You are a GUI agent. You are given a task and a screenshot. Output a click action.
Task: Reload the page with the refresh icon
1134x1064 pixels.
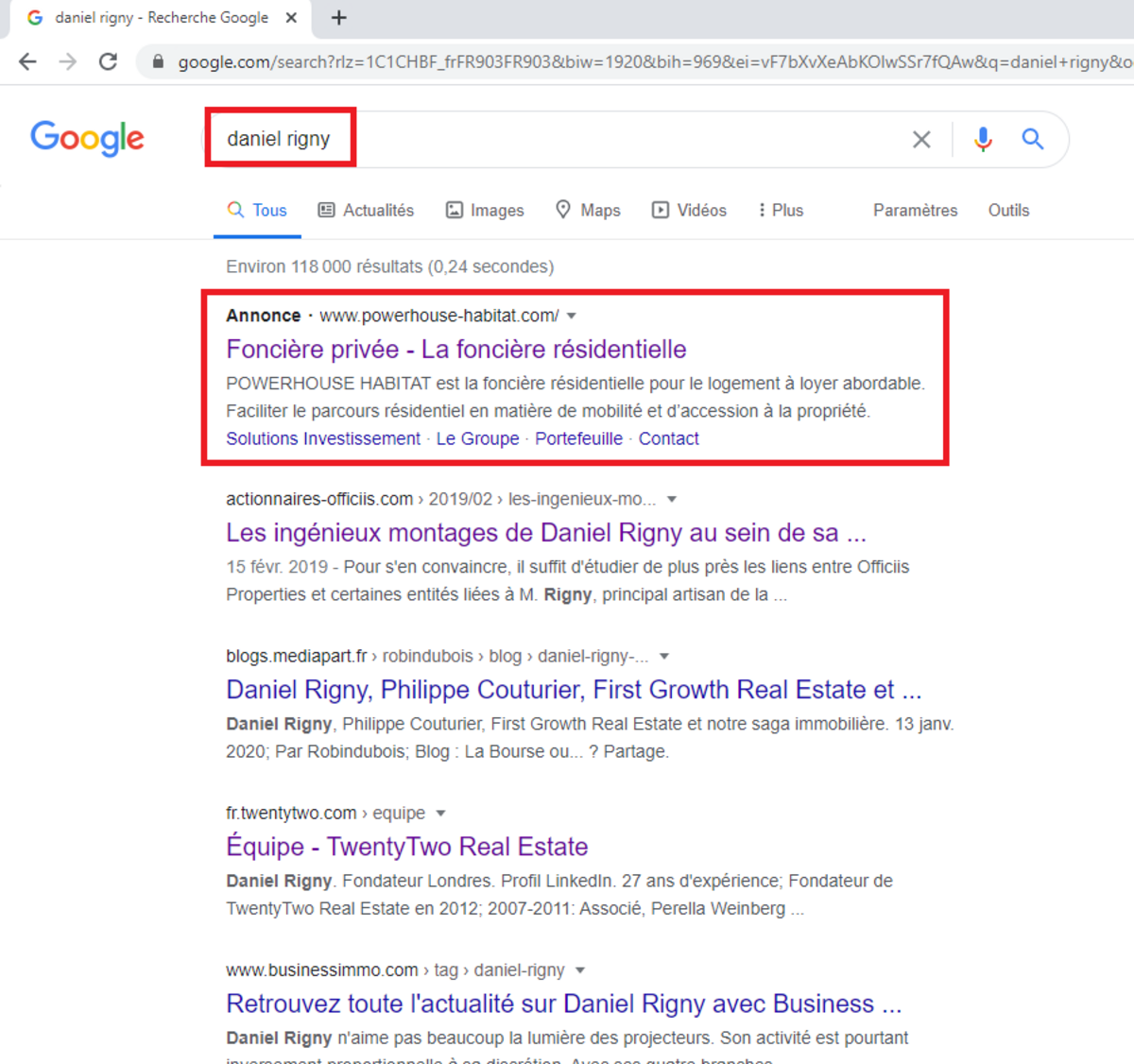108,61
